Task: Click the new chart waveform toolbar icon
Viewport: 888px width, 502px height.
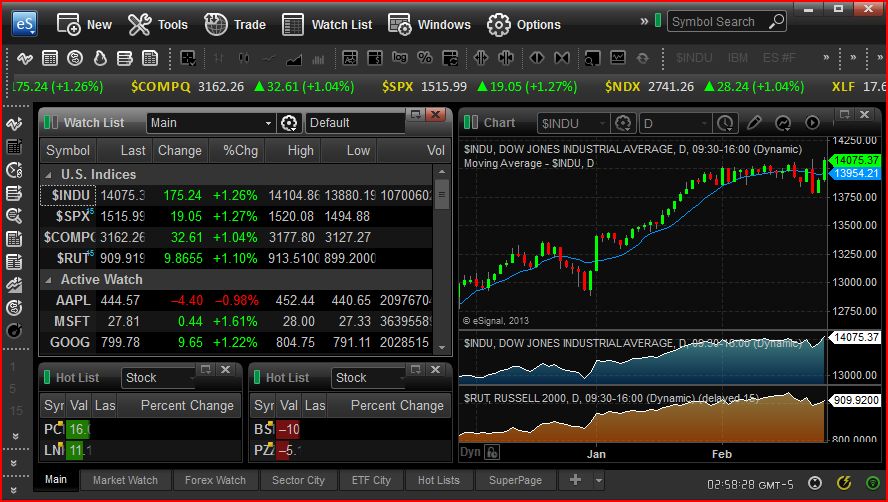Action: coord(25,58)
